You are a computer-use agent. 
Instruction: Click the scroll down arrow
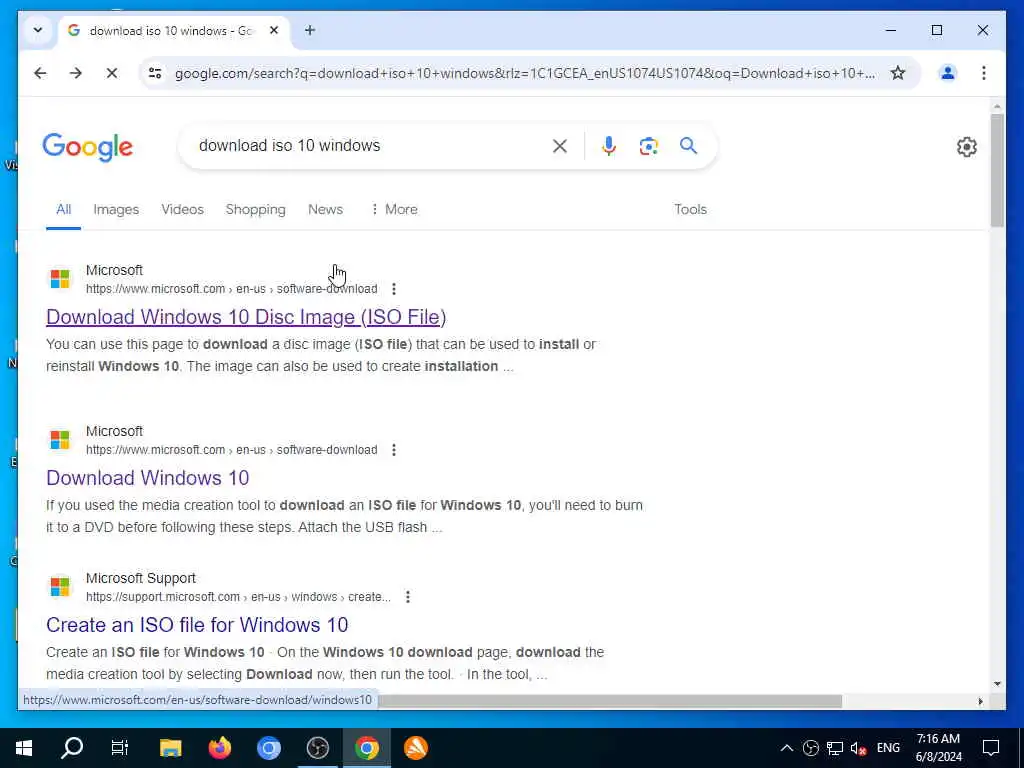997,684
